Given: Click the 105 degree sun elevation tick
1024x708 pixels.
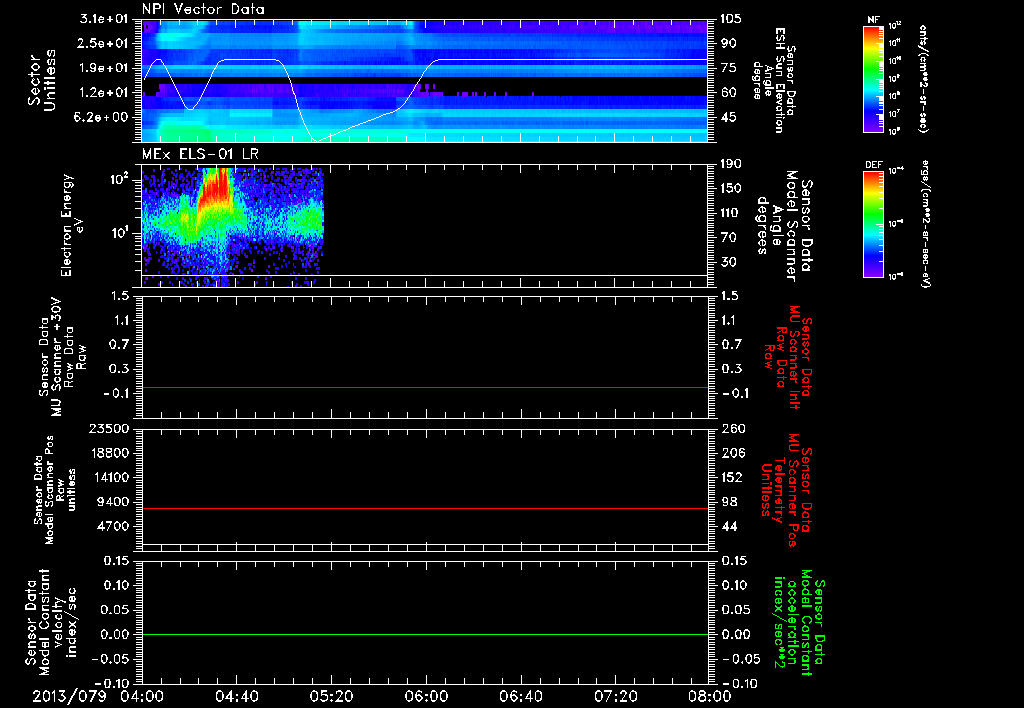Looking at the screenshot, I should click(x=731, y=19).
